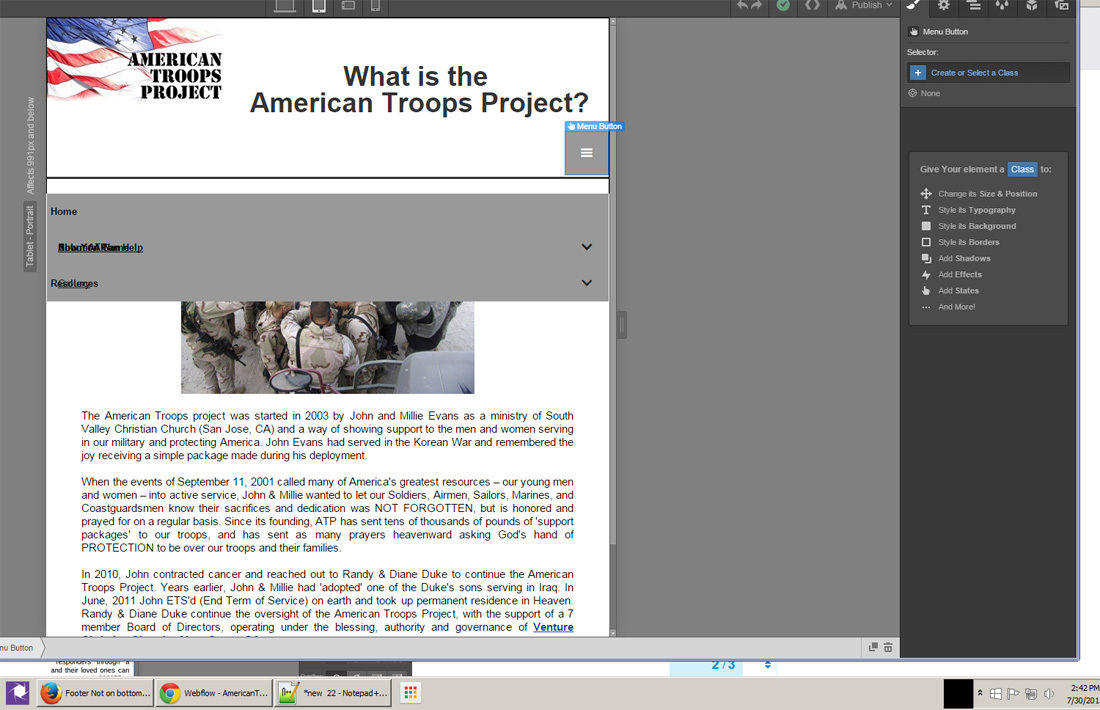Click the hamburger menu button on canvas

point(586,153)
